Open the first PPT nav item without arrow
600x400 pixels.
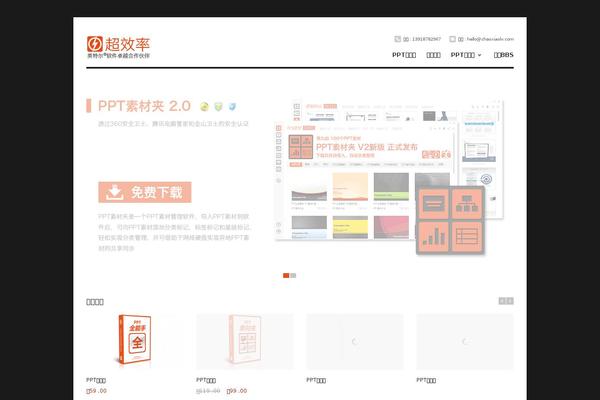tap(404, 55)
